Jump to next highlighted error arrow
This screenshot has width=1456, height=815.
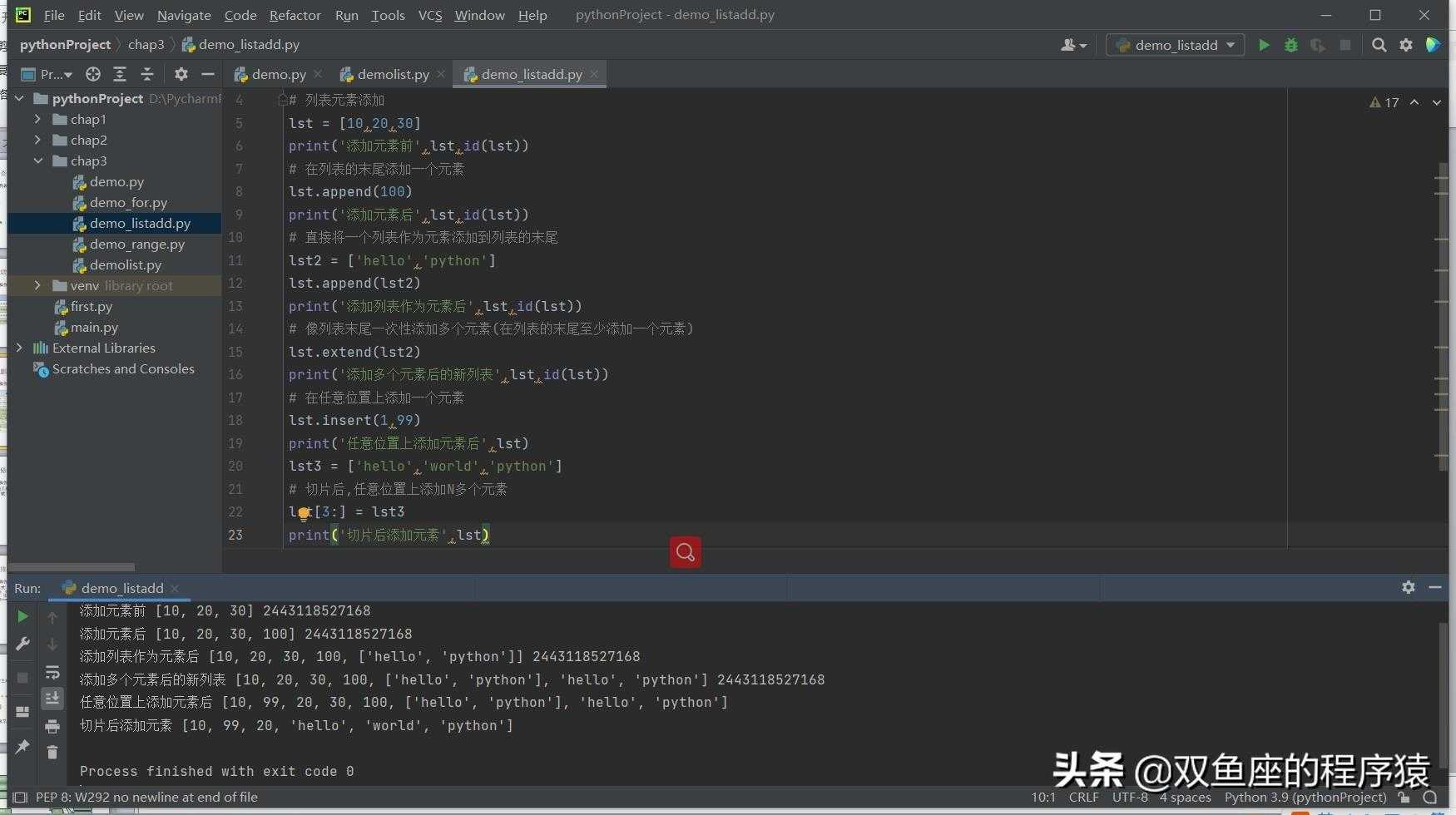[1437, 102]
